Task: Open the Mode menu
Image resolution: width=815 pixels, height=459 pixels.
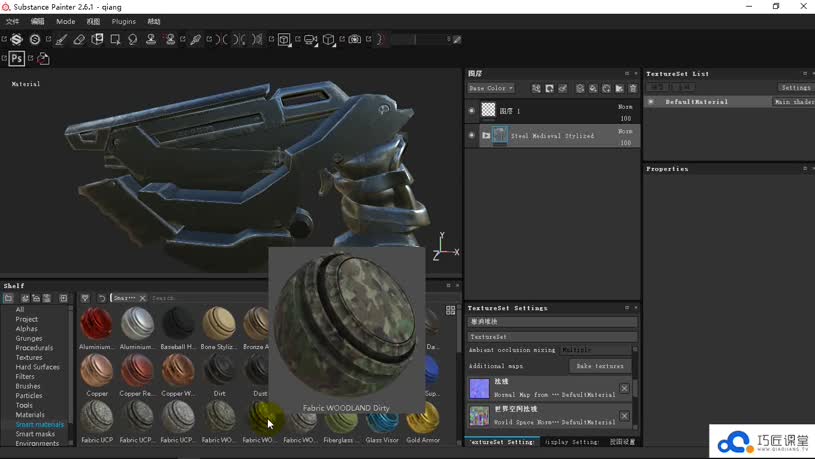Action: [x=65, y=21]
